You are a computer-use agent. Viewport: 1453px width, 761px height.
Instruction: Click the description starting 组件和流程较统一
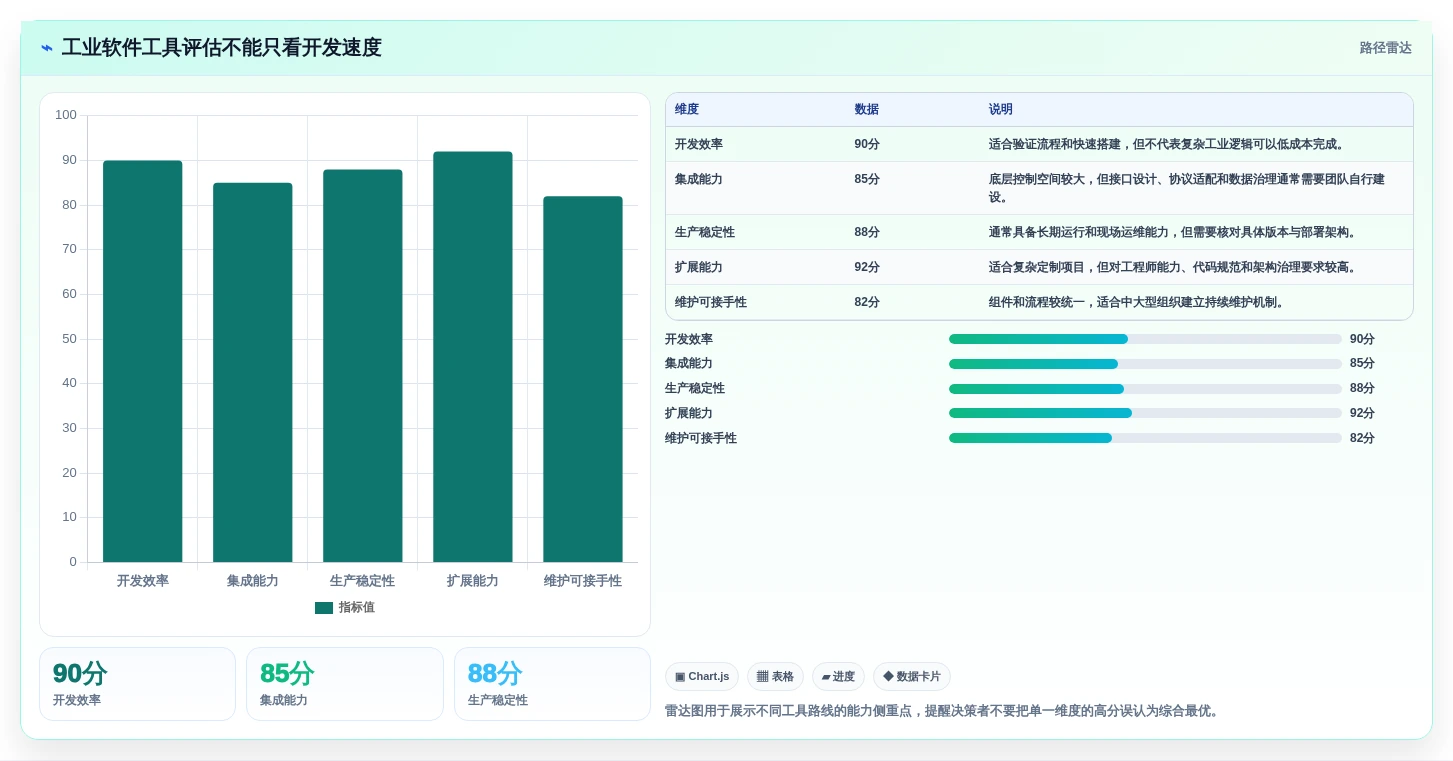click(1138, 302)
